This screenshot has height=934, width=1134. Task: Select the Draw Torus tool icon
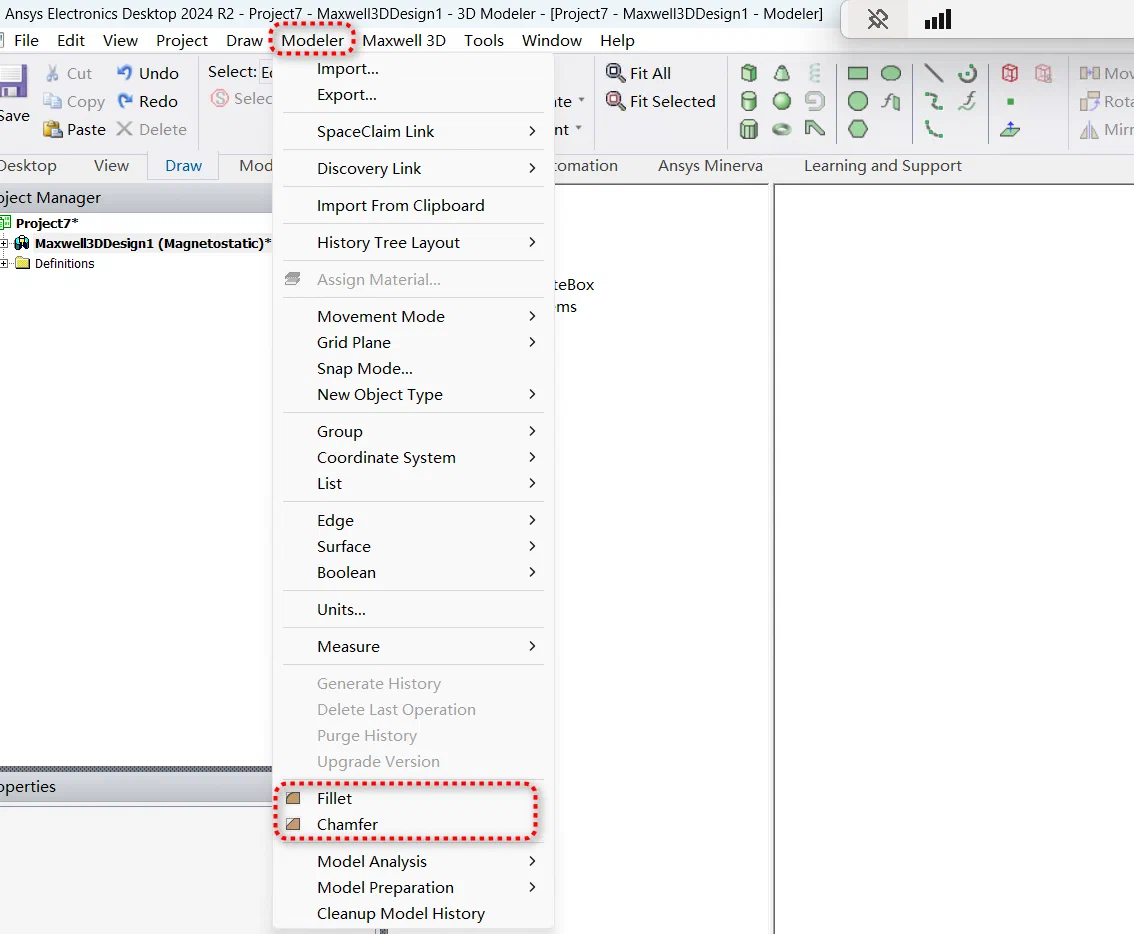[x=782, y=130]
